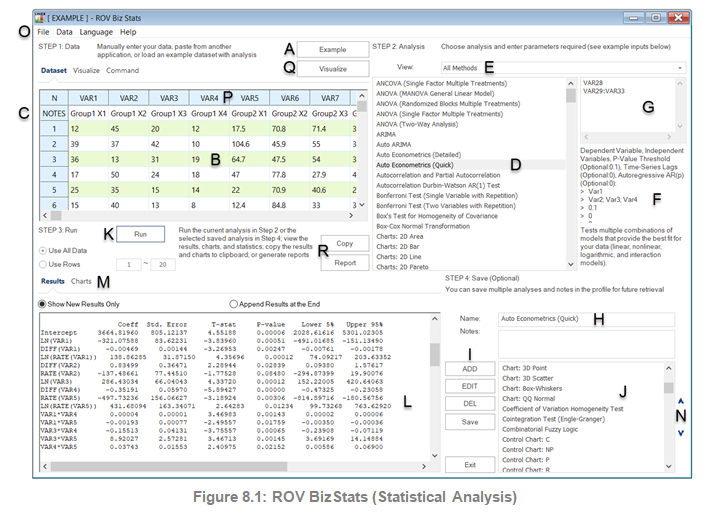This screenshot has width=728, height=513.
Task: Switch to the Visualize tab
Action: [86, 71]
